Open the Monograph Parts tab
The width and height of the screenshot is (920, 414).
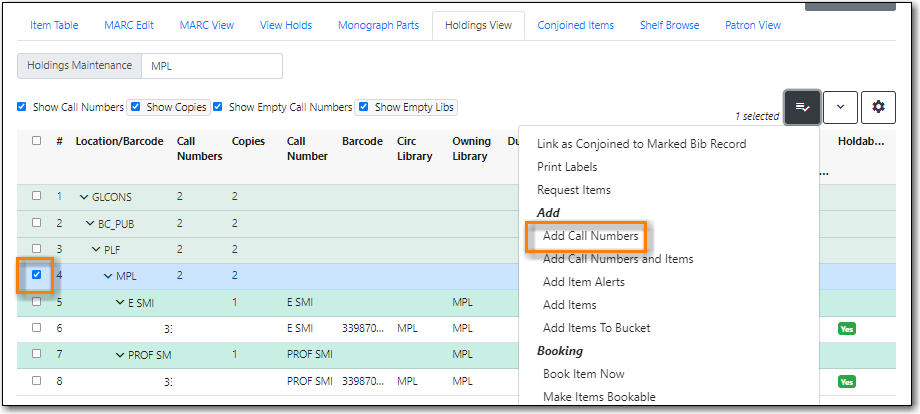pyautogui.click(x=378, y=25)
